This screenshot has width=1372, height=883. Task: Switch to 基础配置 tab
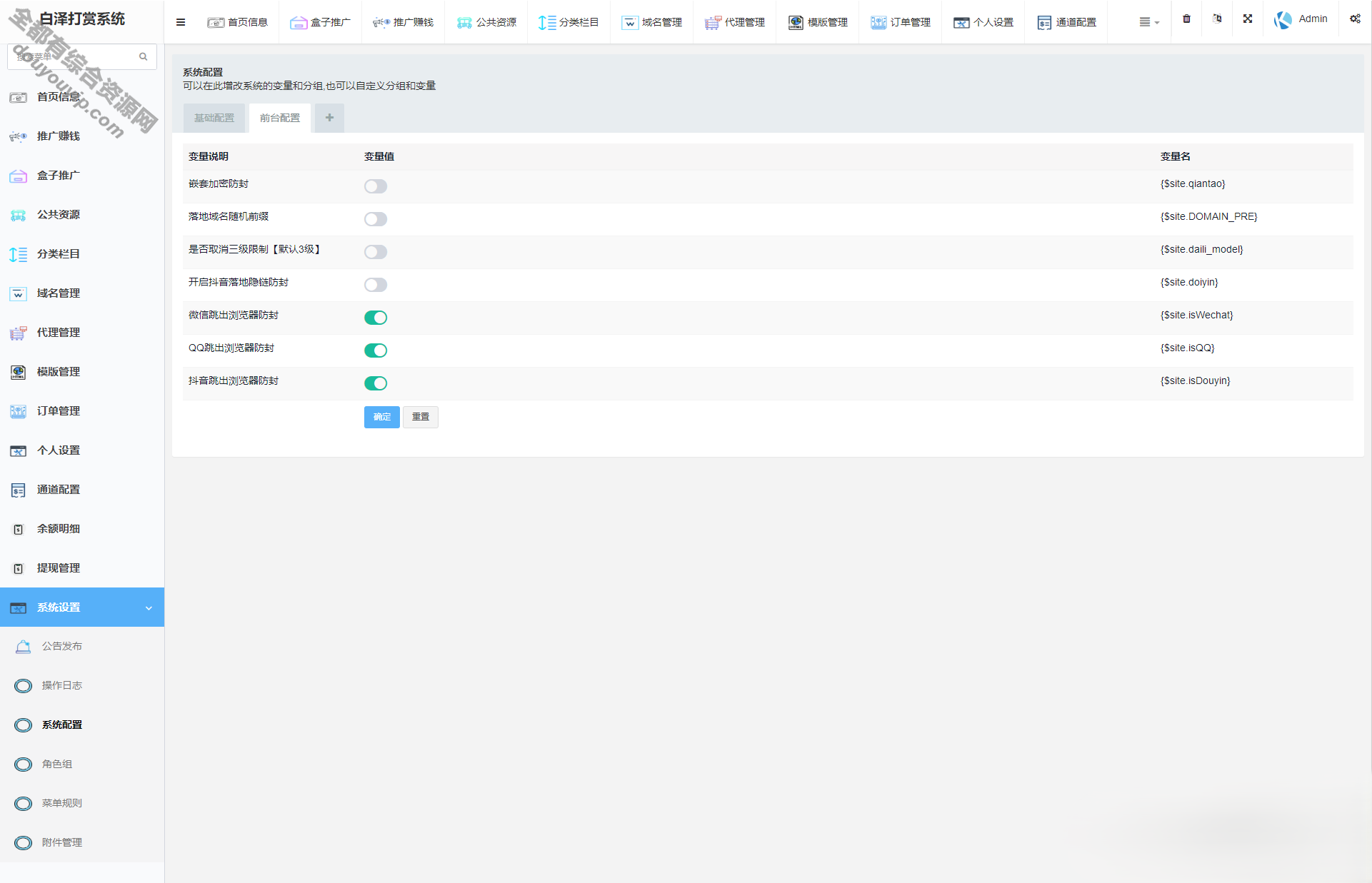(214, 118)
